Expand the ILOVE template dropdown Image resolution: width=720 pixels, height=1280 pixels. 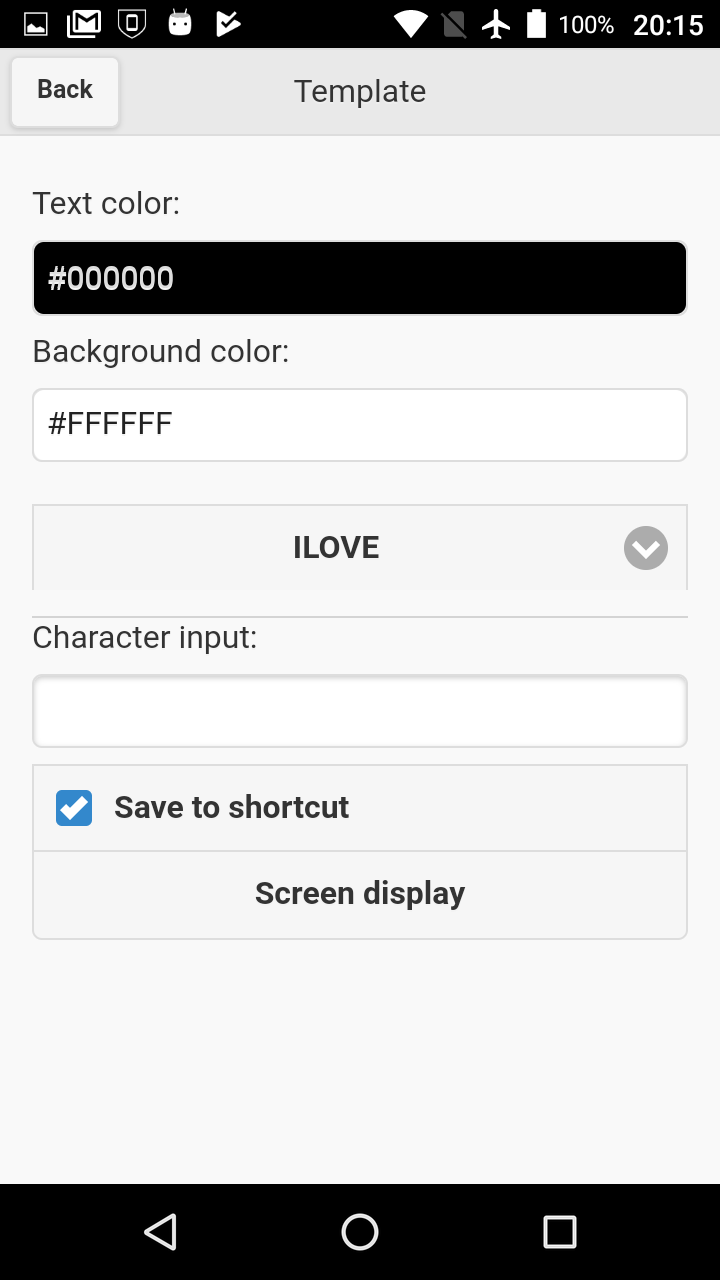[x=336, y=548]
